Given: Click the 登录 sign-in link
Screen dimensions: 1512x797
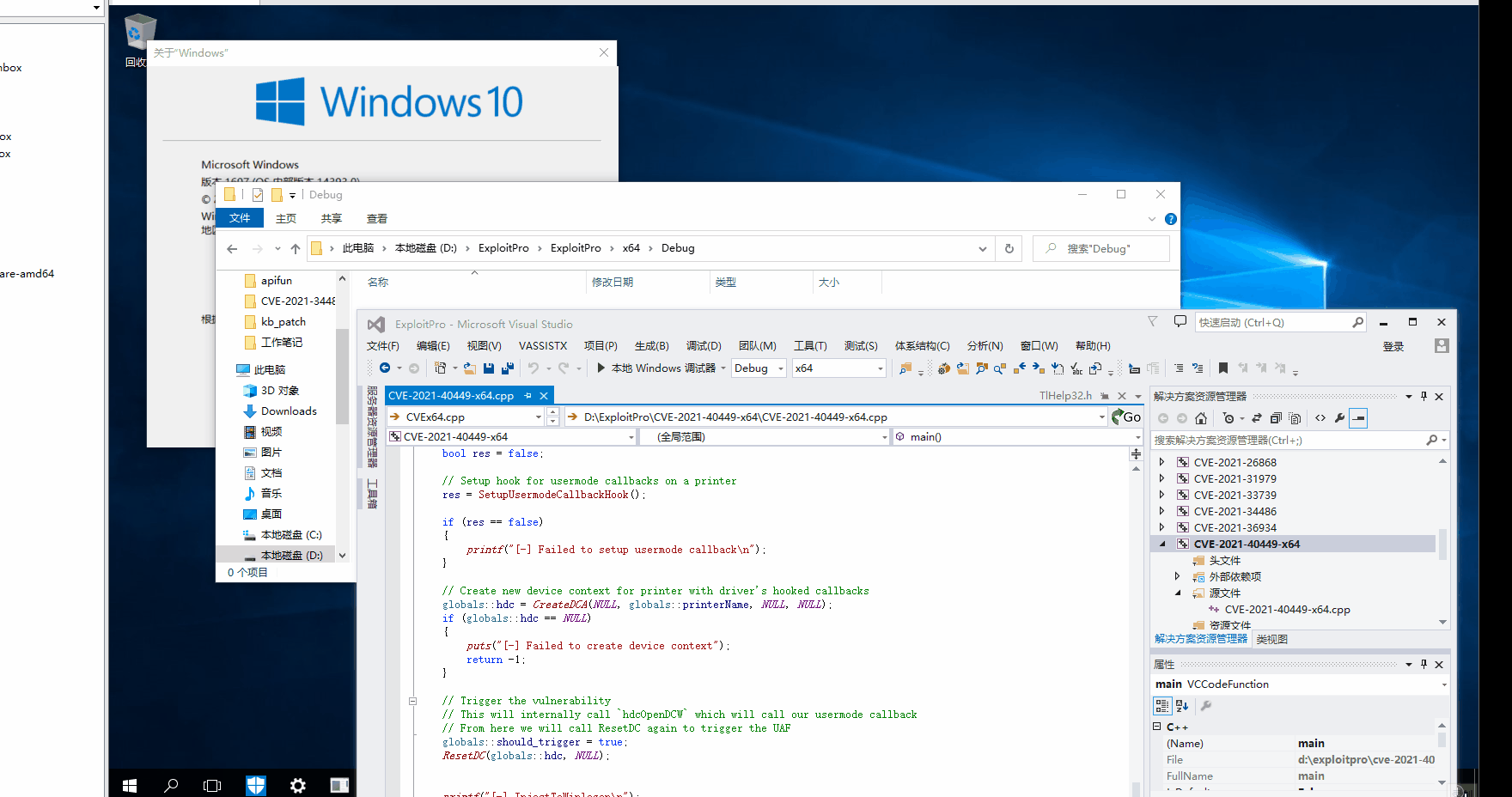Looking at the screenshot, I should (1393, 346).
